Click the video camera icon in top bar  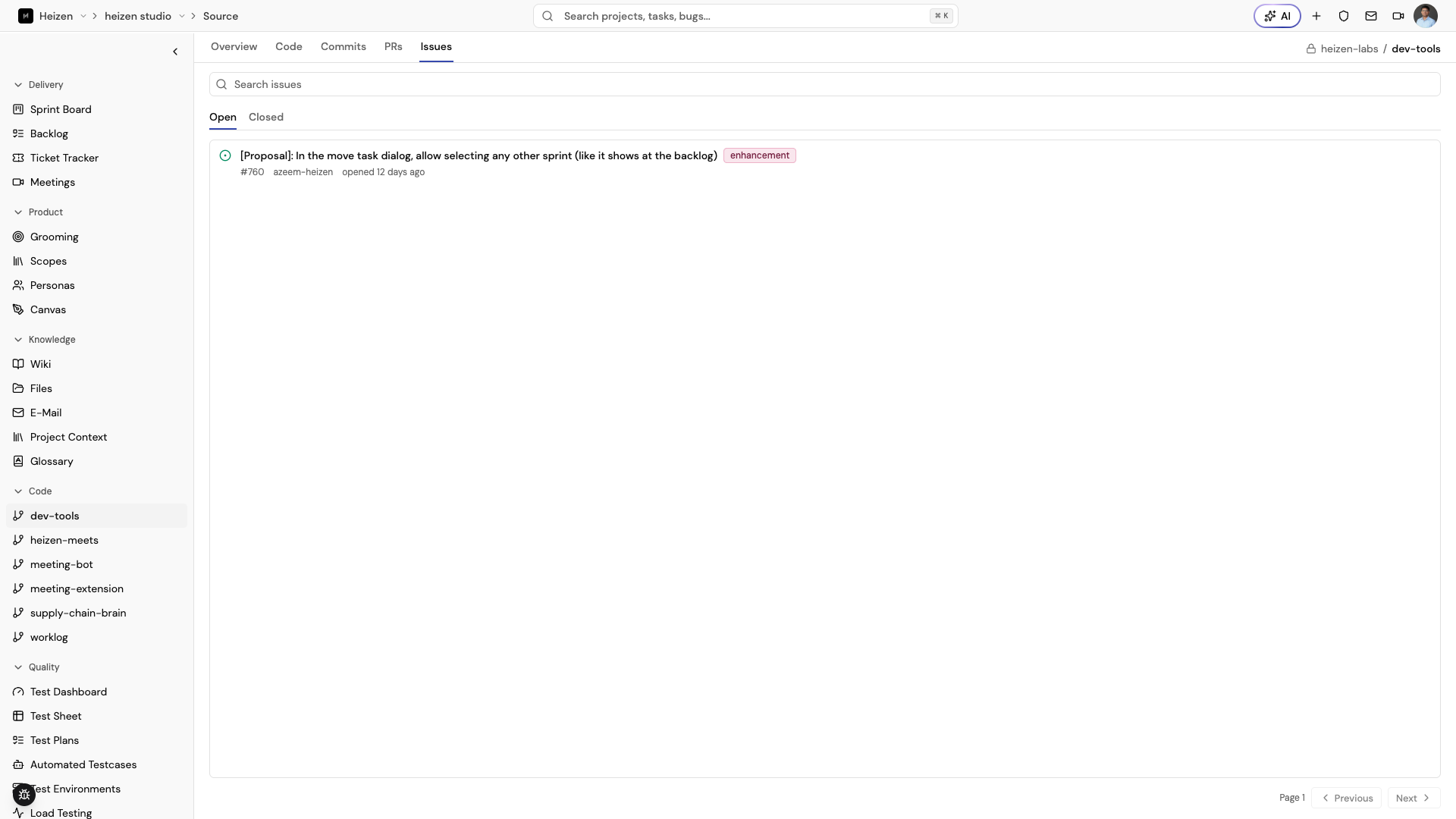(x=1398, y=16)
